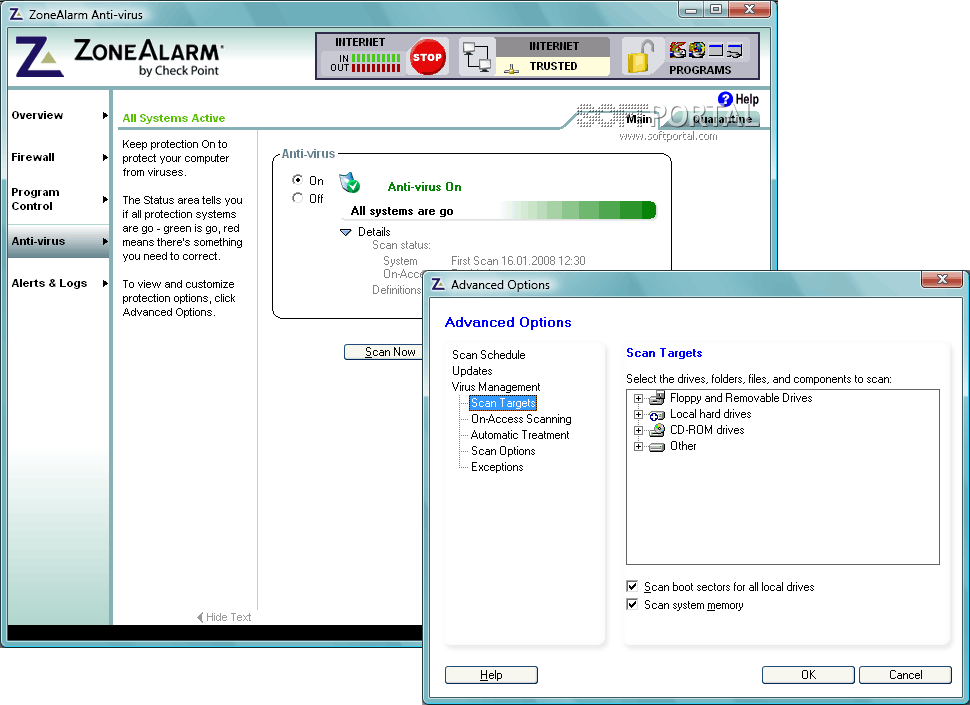Viewport: 970px width, 705px height.
Task: Select Scan Targets in options tree
Action: (503, 403)
